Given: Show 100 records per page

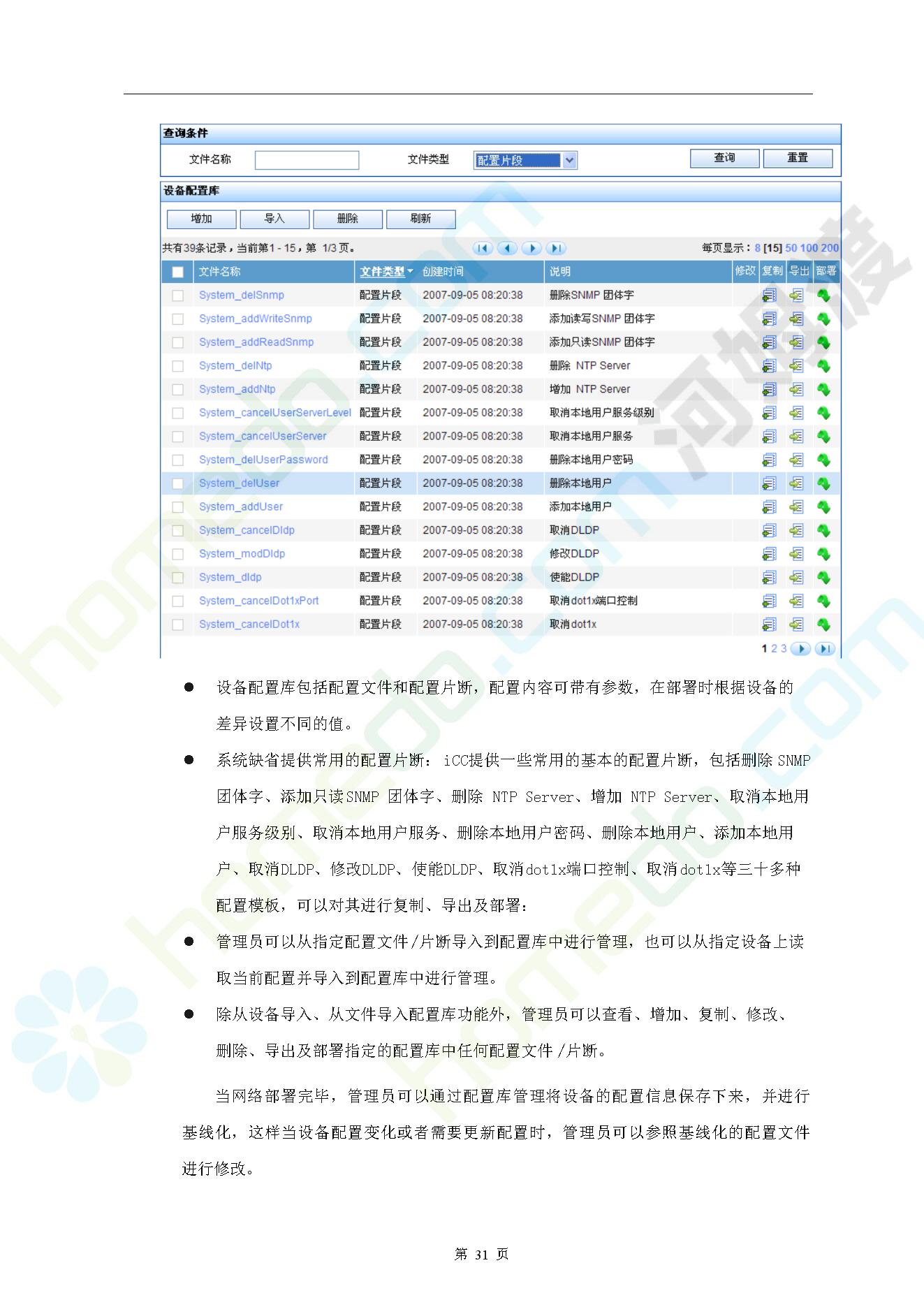Looking at the screenshot, I should (809, 248).
